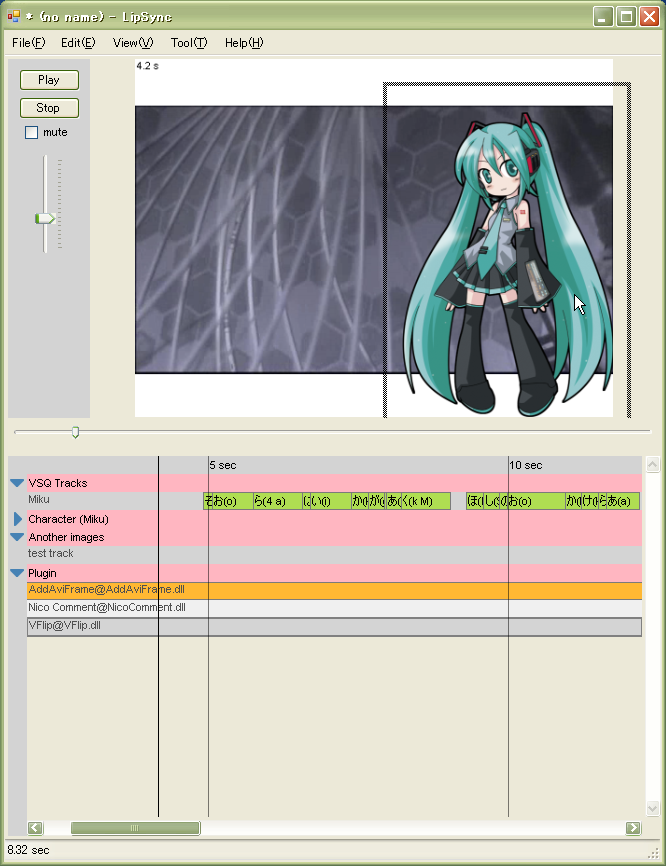Click the horizontal scrollbar thumb
This screenshot has height=866, width=666.
tap(135, 828)
